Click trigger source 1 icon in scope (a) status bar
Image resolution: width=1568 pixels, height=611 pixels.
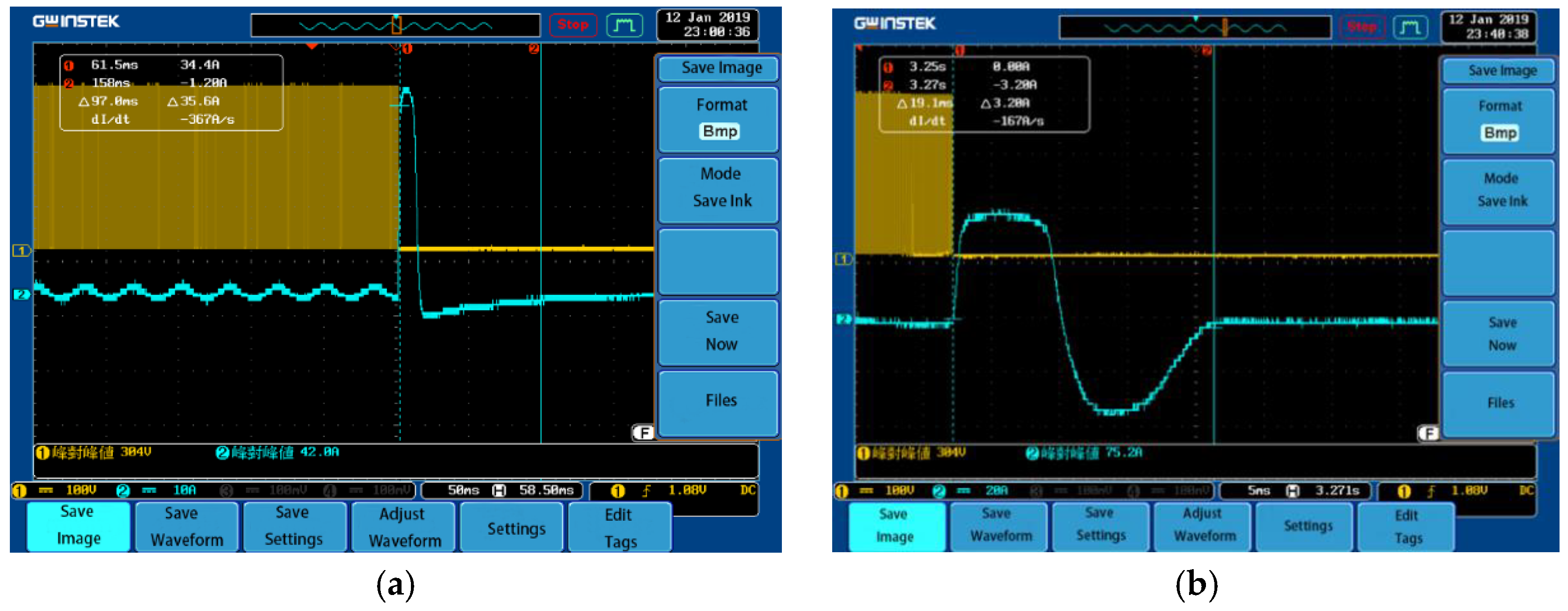tap(617, 491)
